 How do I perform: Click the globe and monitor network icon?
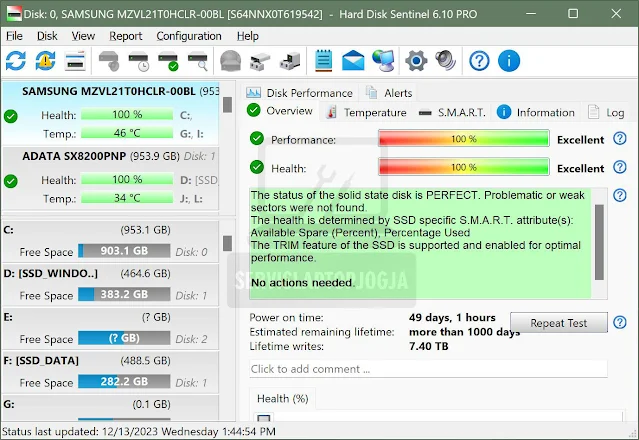[x=383, y=61]
